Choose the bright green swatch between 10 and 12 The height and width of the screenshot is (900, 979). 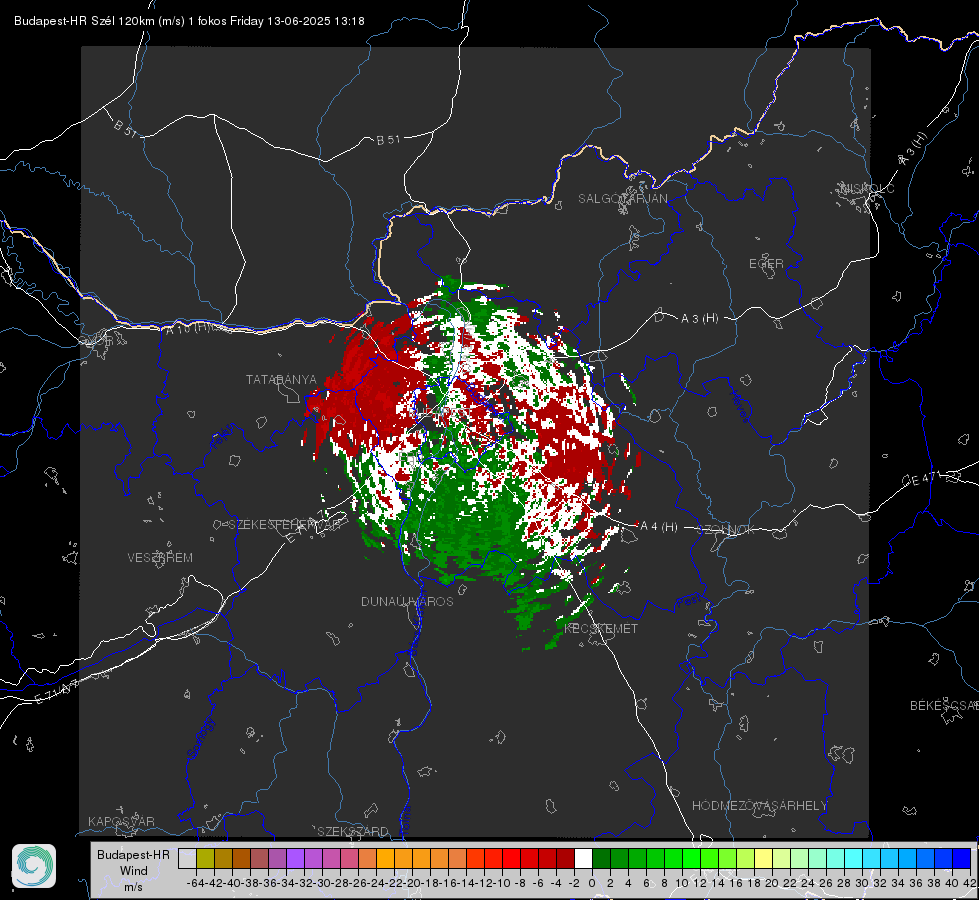691,858
